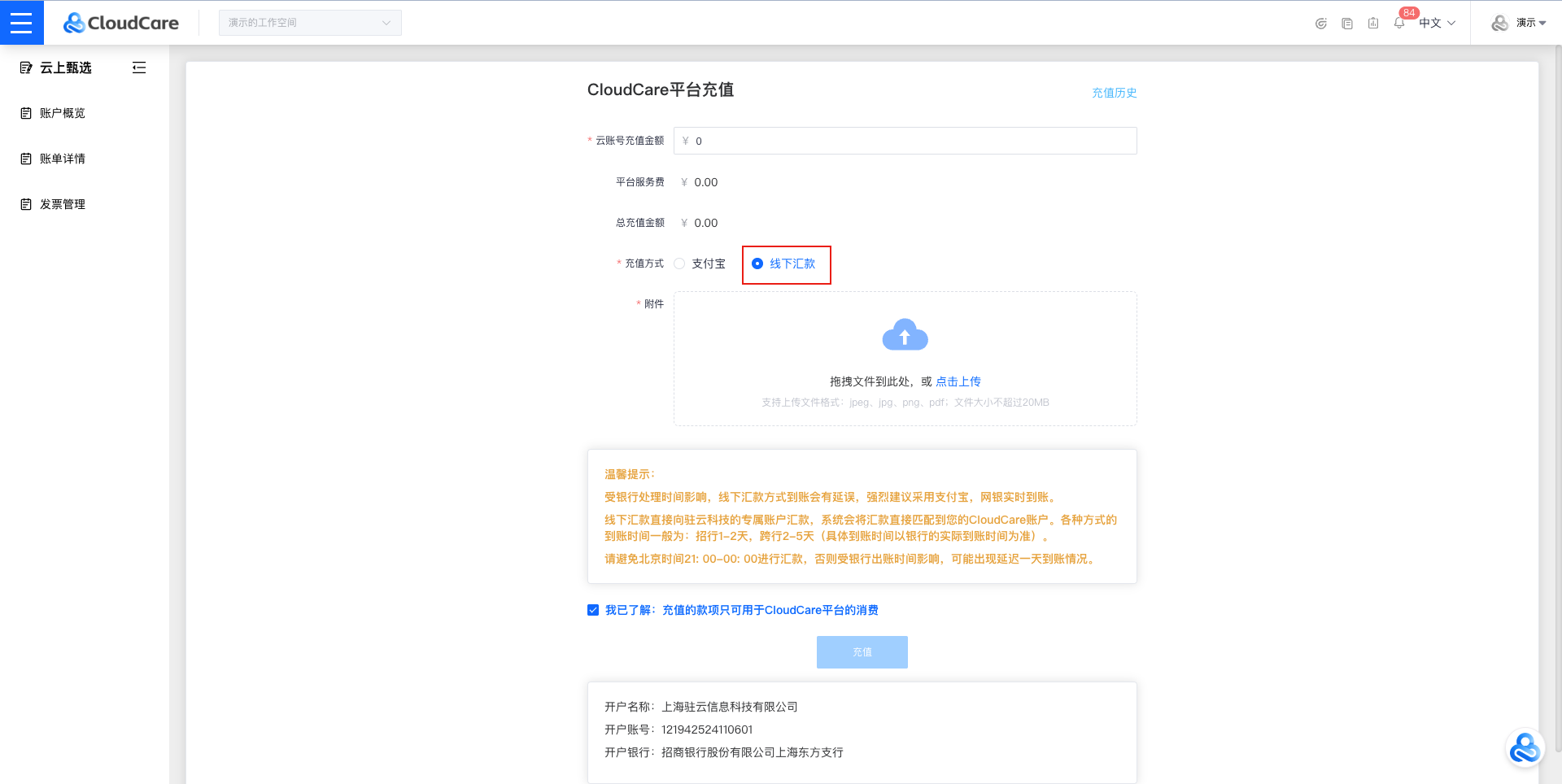The image size is (1562, 784).
Task: Click the 开户账号 number 121942524110601
Action: click(x=707, y=730)
